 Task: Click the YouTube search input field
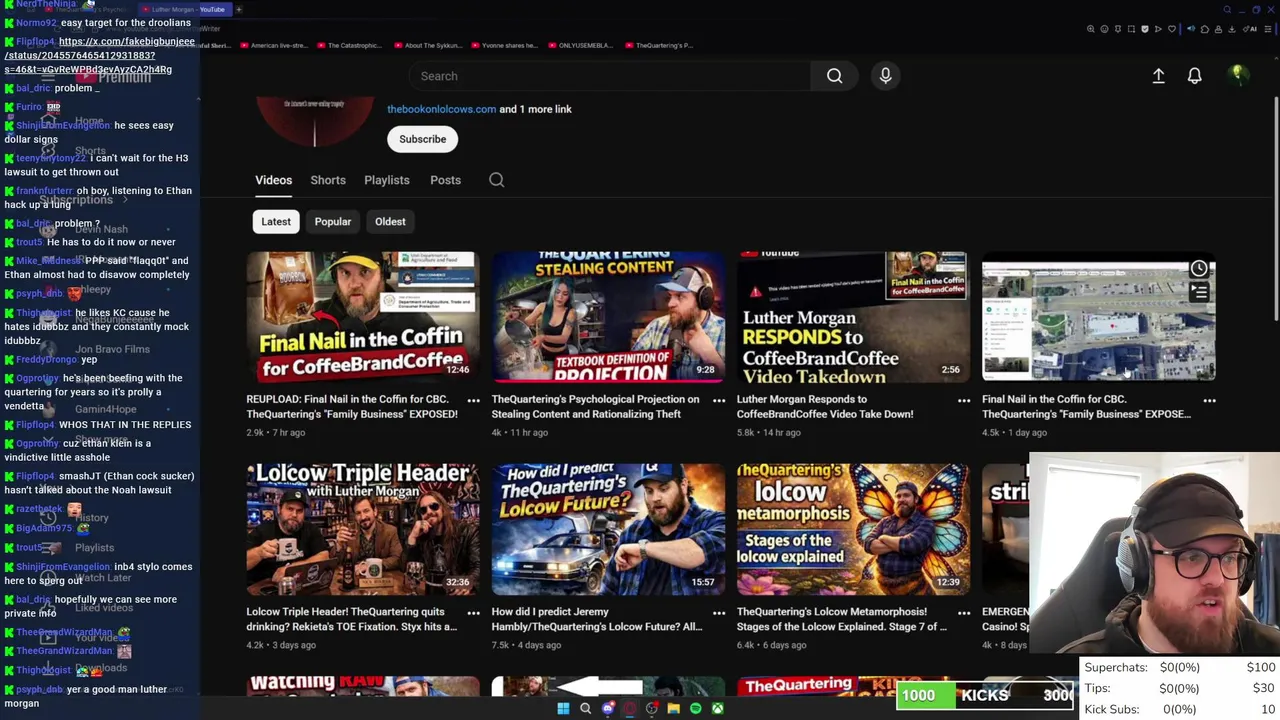[610, 76]
